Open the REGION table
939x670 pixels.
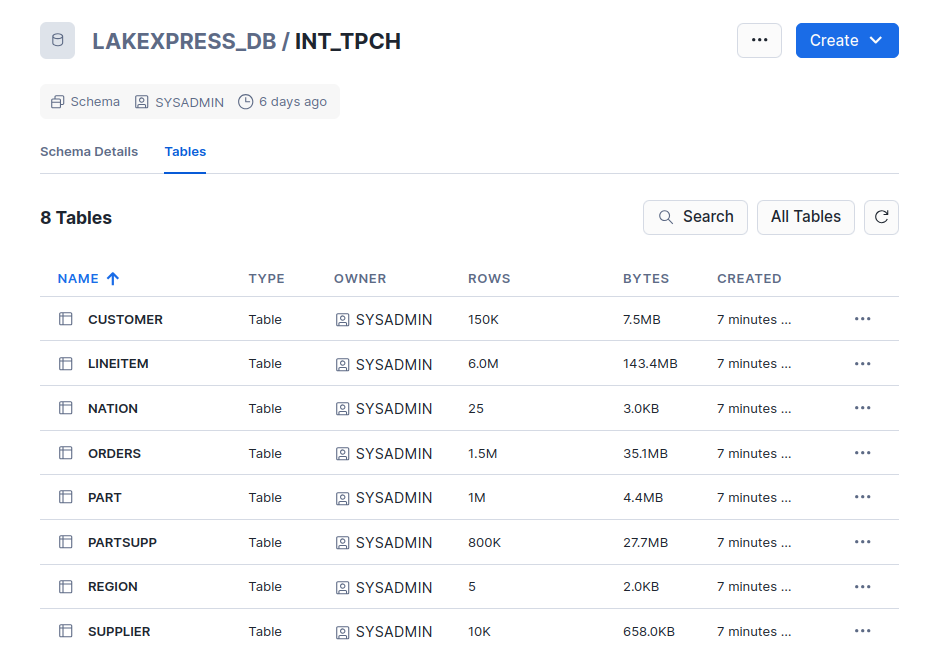coord(113,587)
